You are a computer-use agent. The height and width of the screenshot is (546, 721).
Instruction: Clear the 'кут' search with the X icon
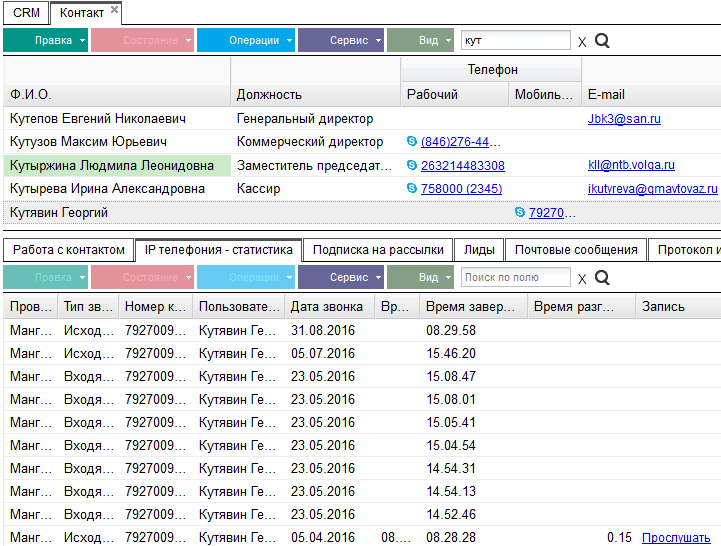[x=582, y=42]
